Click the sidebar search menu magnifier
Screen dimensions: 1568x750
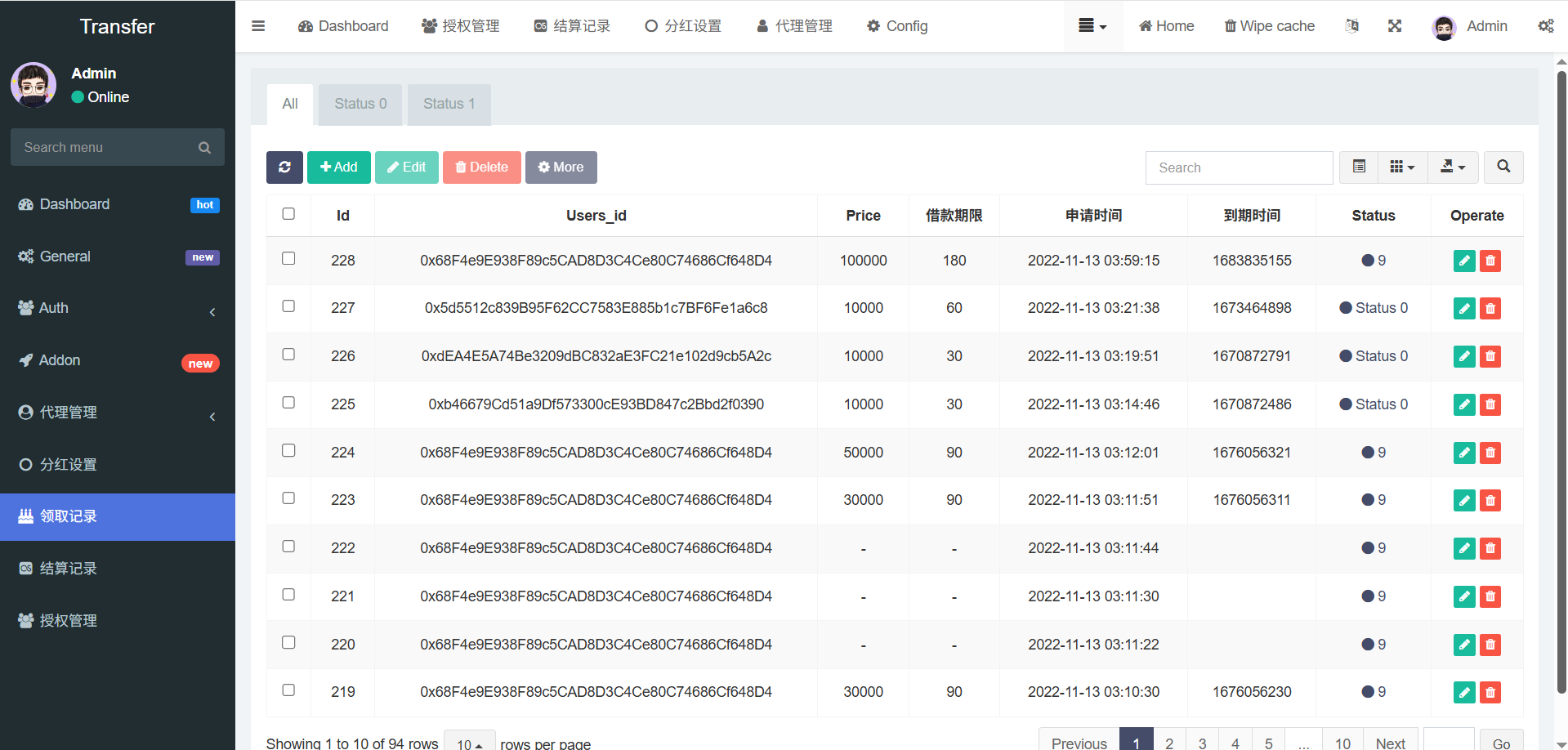click(204, 148)
